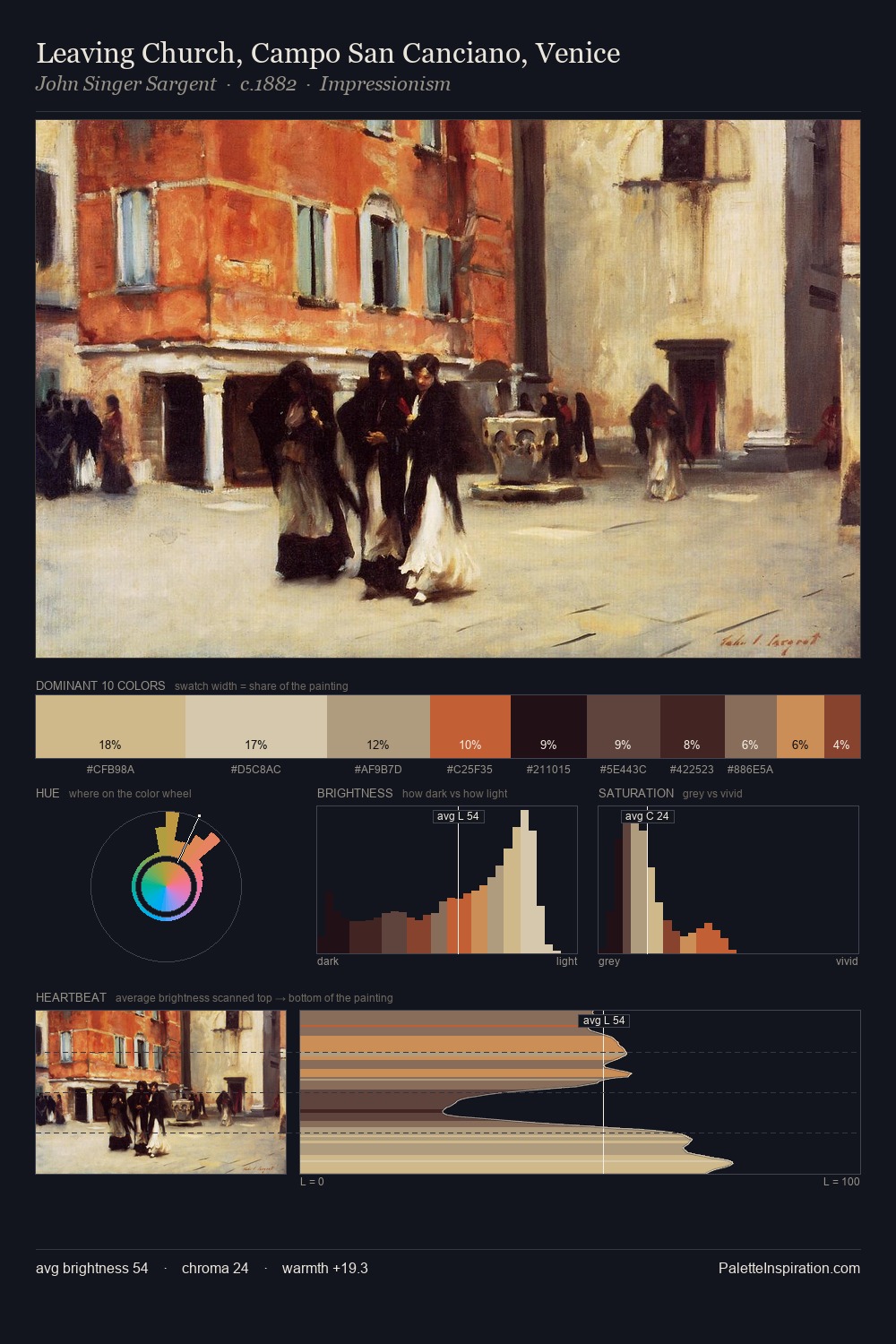The width and height of the screenshot is (896, 1344).
Task: Click the near-black swatch showing the first 9%
Action: click(548, 727)
